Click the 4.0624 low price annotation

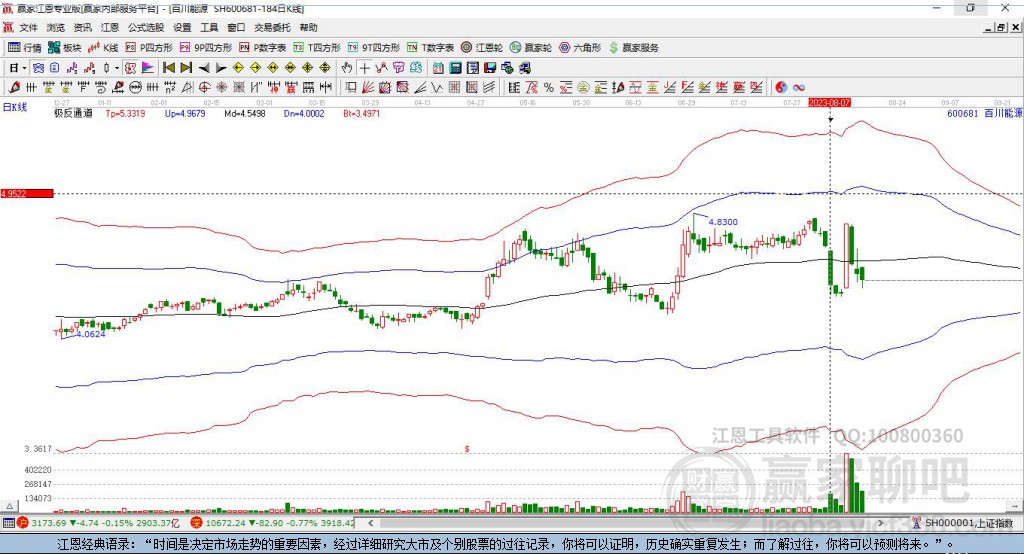point(91,334)
